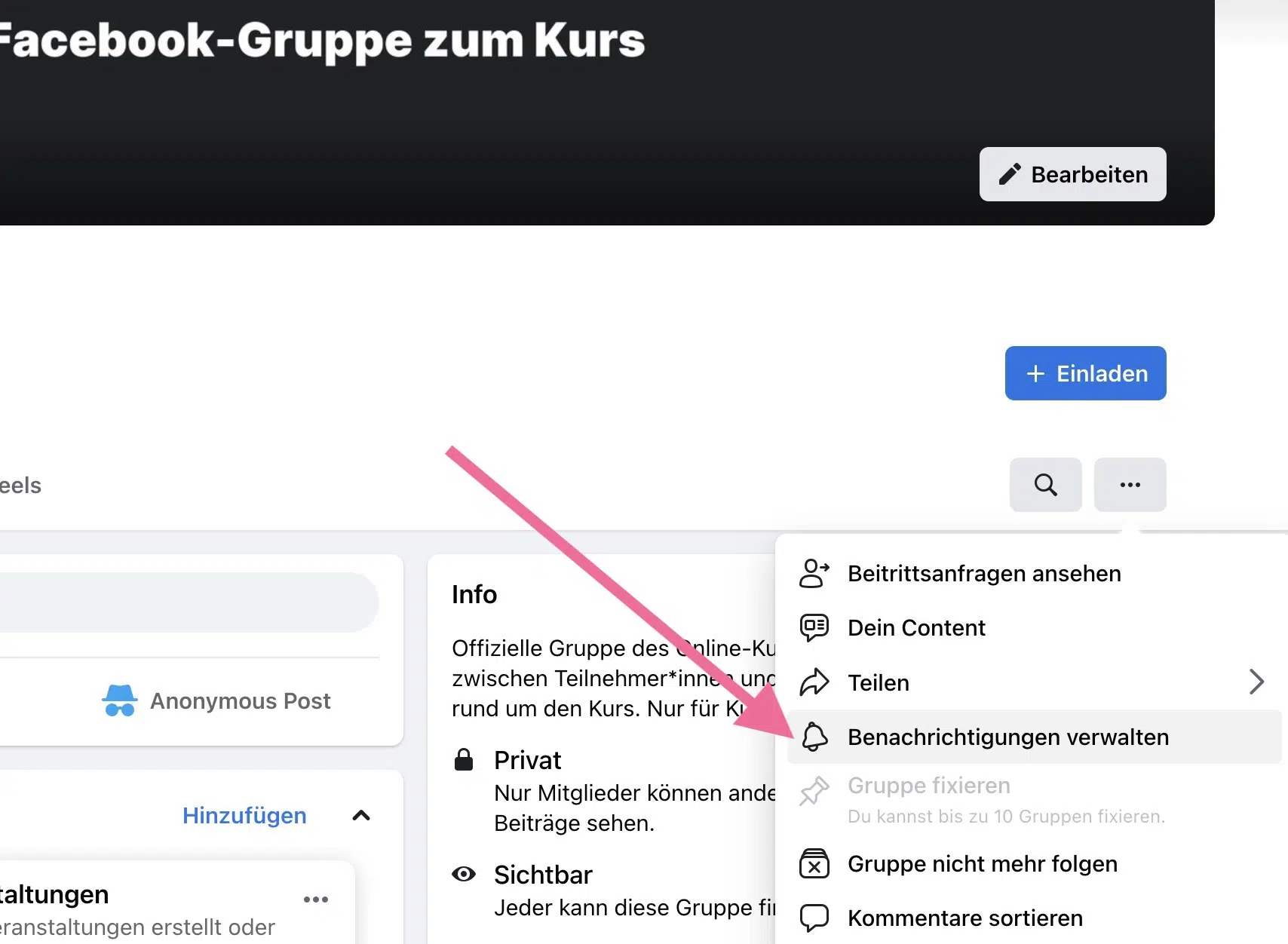The width and height of the screenshot is (1288, 944).
Task: Collapse the section with the up chevron
Action: (361, 815)
